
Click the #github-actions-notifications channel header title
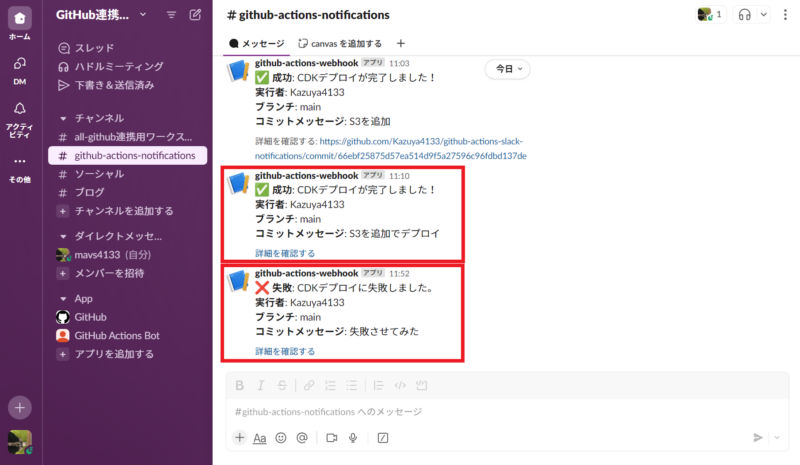(308, 15)
